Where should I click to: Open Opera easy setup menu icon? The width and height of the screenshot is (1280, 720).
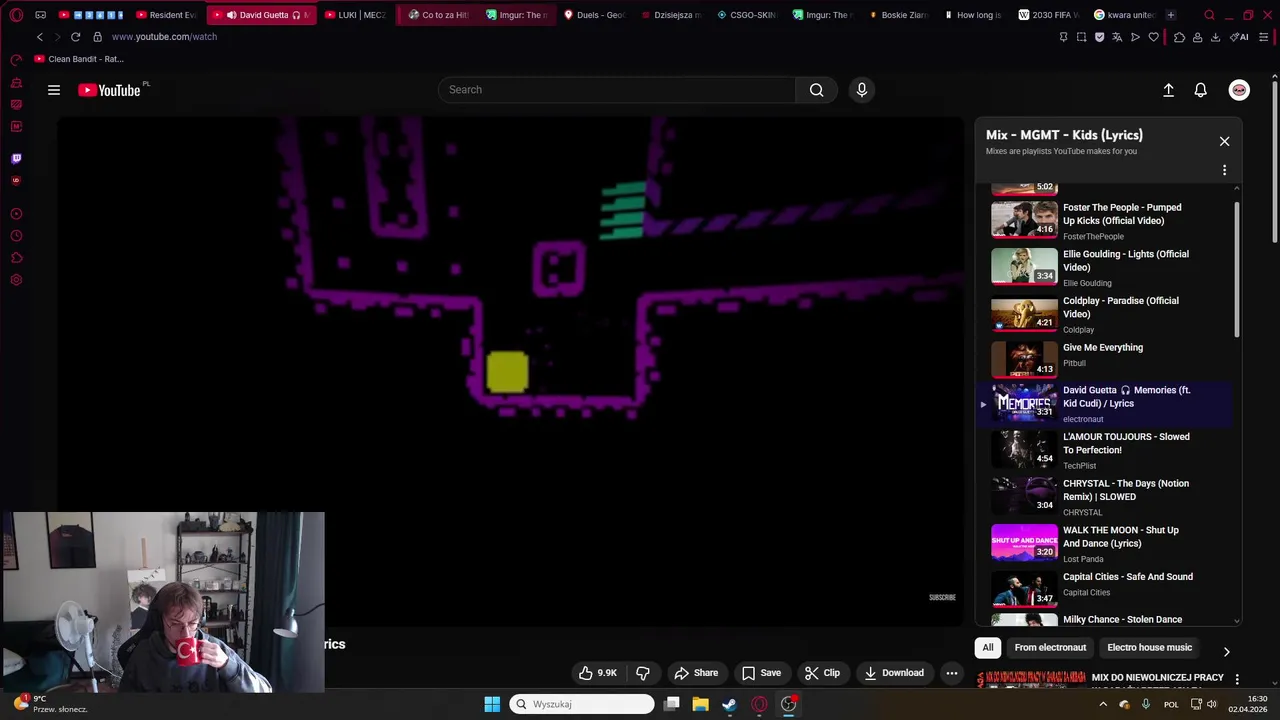[x=1264, y=37]
